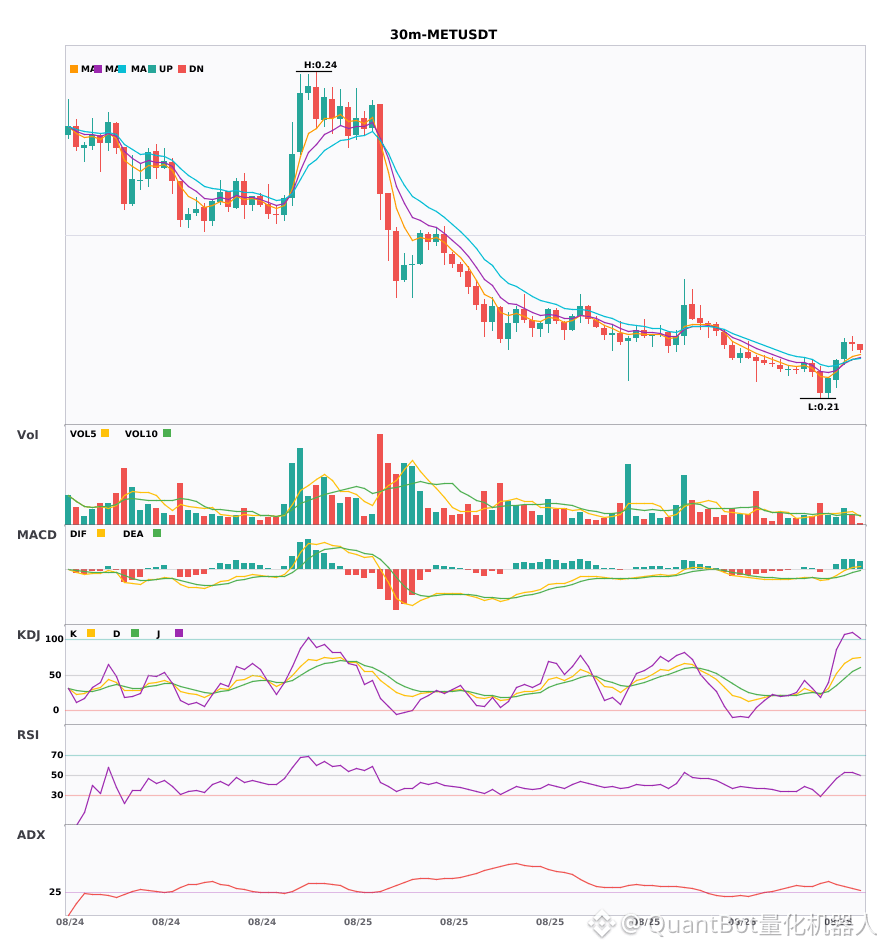Click the purple J legend swatch

pos(179,633)
